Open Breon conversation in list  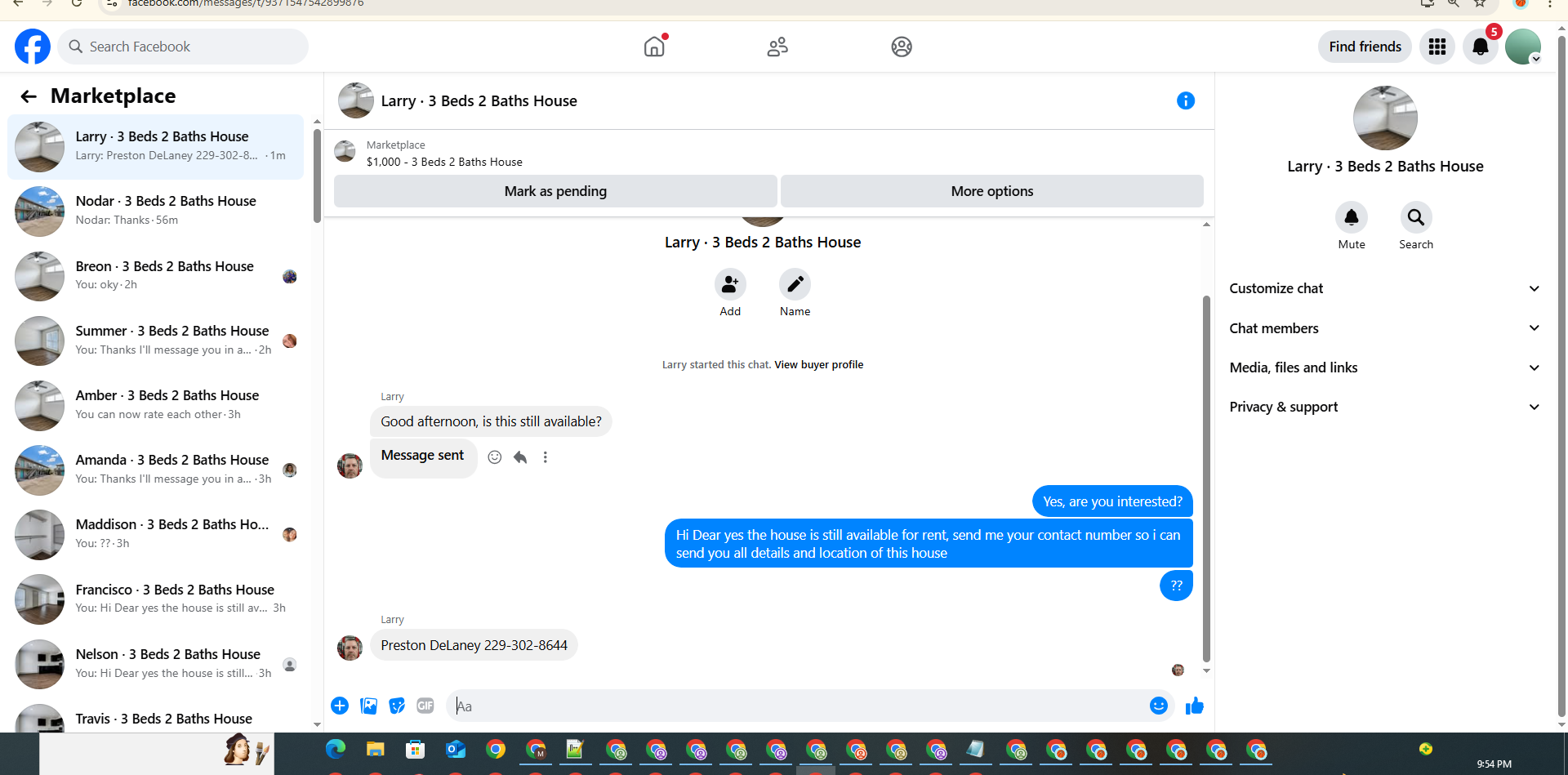156,276
